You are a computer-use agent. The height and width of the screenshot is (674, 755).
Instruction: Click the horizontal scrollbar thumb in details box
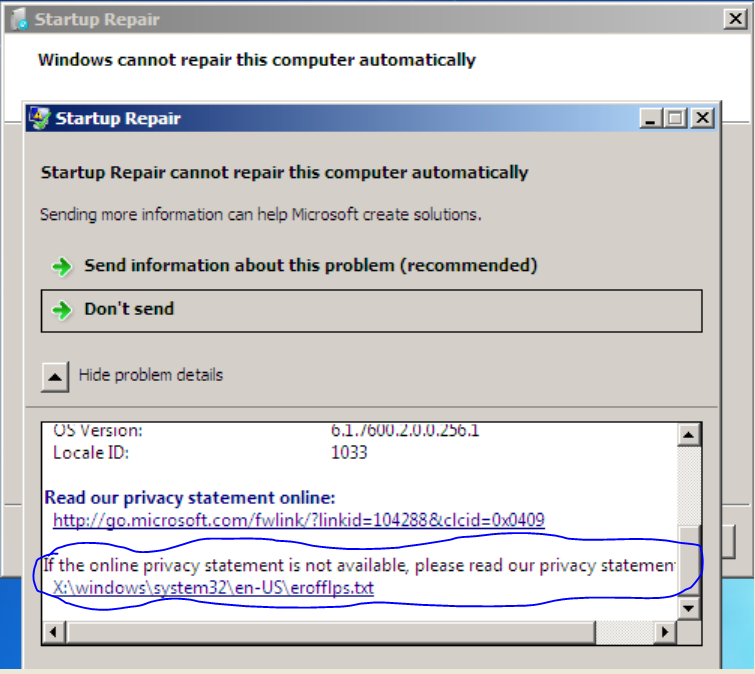pyautogui.click(x=331, y=632)
